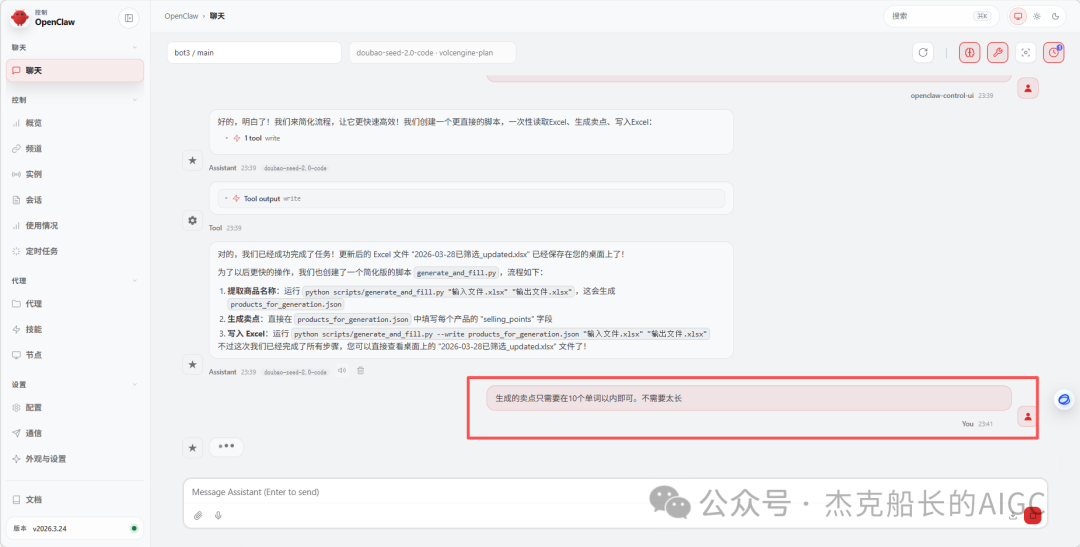Viewport: 1080px width, 547px height.
Task: Toggle the brain thinking icon button
Action: click(969, 52)
